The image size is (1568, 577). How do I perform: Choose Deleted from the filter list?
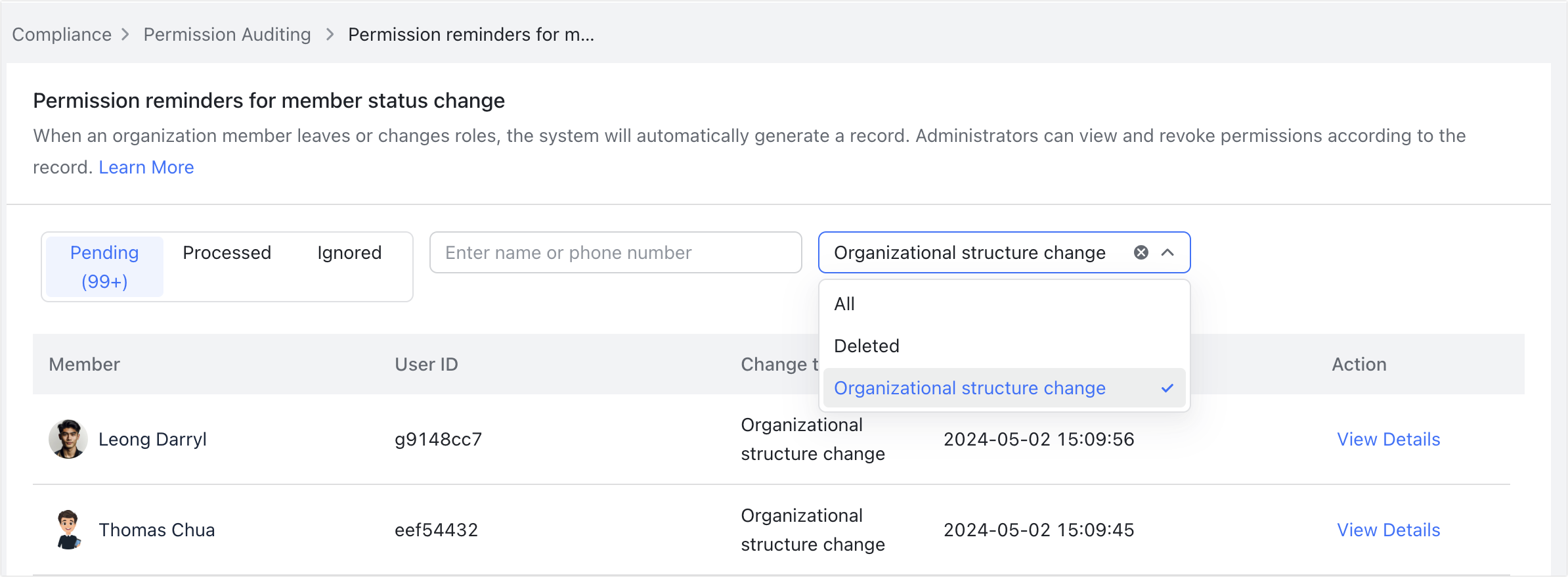click(x=866, y=346)
